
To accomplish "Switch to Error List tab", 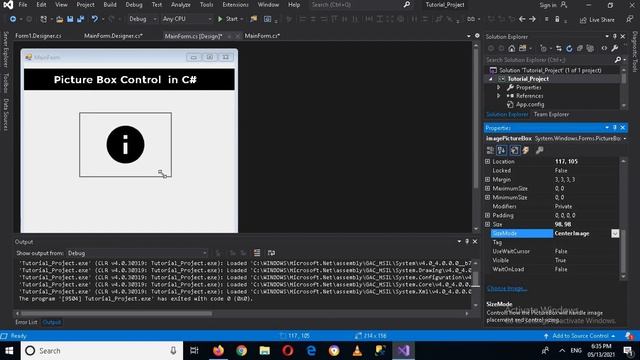I will 27,322.
